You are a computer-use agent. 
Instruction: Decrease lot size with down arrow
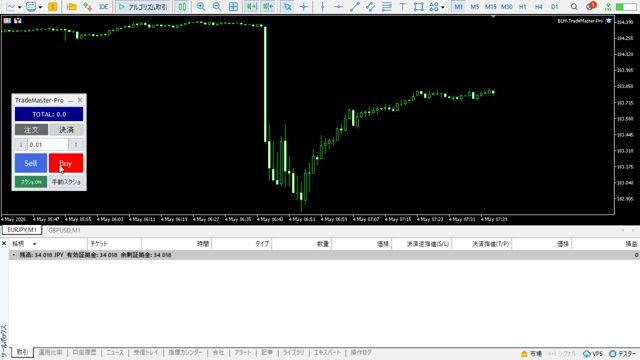[x=21, y=144]
